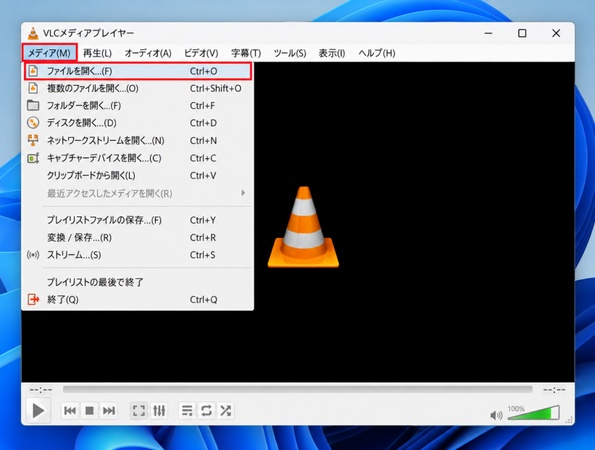
Task: Minimize the VLC window
Action: 489,33
